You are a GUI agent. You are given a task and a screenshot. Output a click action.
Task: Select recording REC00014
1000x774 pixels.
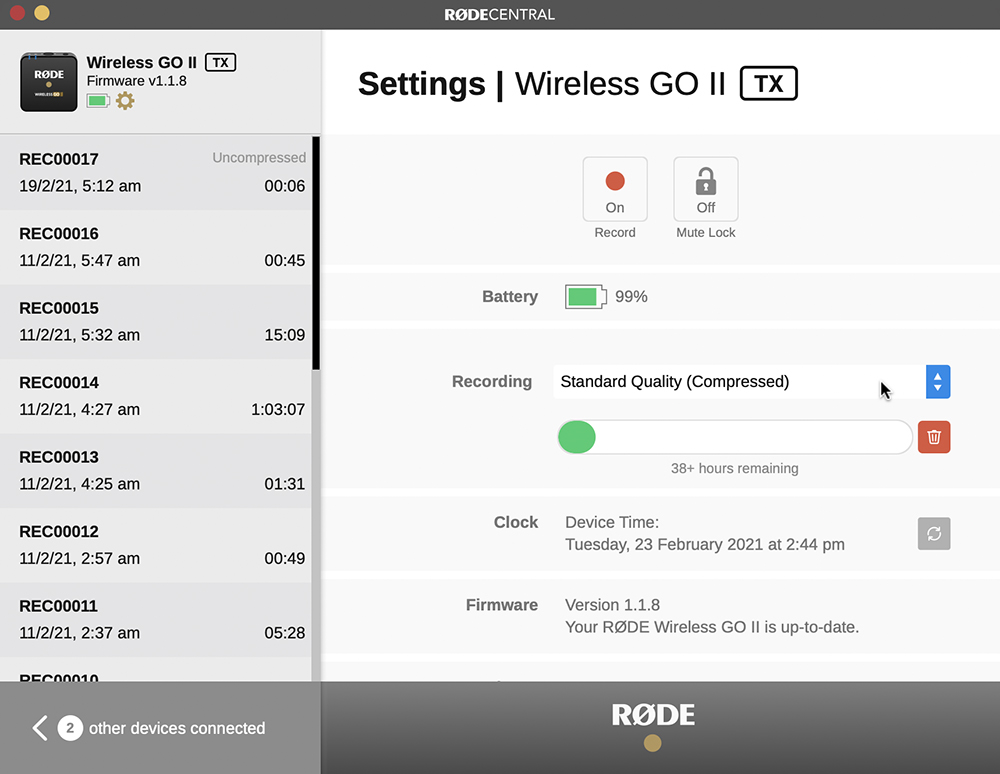[x=160, y=396]
